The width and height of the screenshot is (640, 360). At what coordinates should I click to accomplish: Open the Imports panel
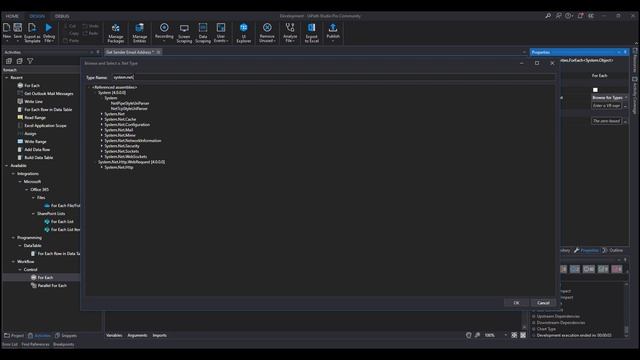coord(160,336)
